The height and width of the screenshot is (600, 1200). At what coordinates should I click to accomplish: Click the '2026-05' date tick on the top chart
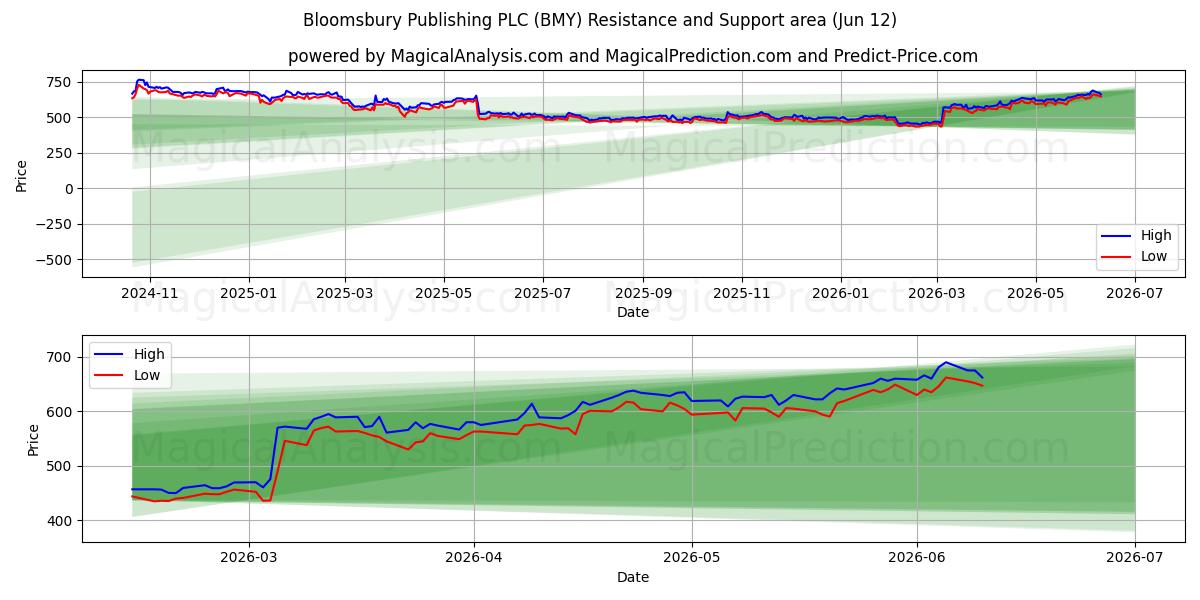coord(1035,295)
